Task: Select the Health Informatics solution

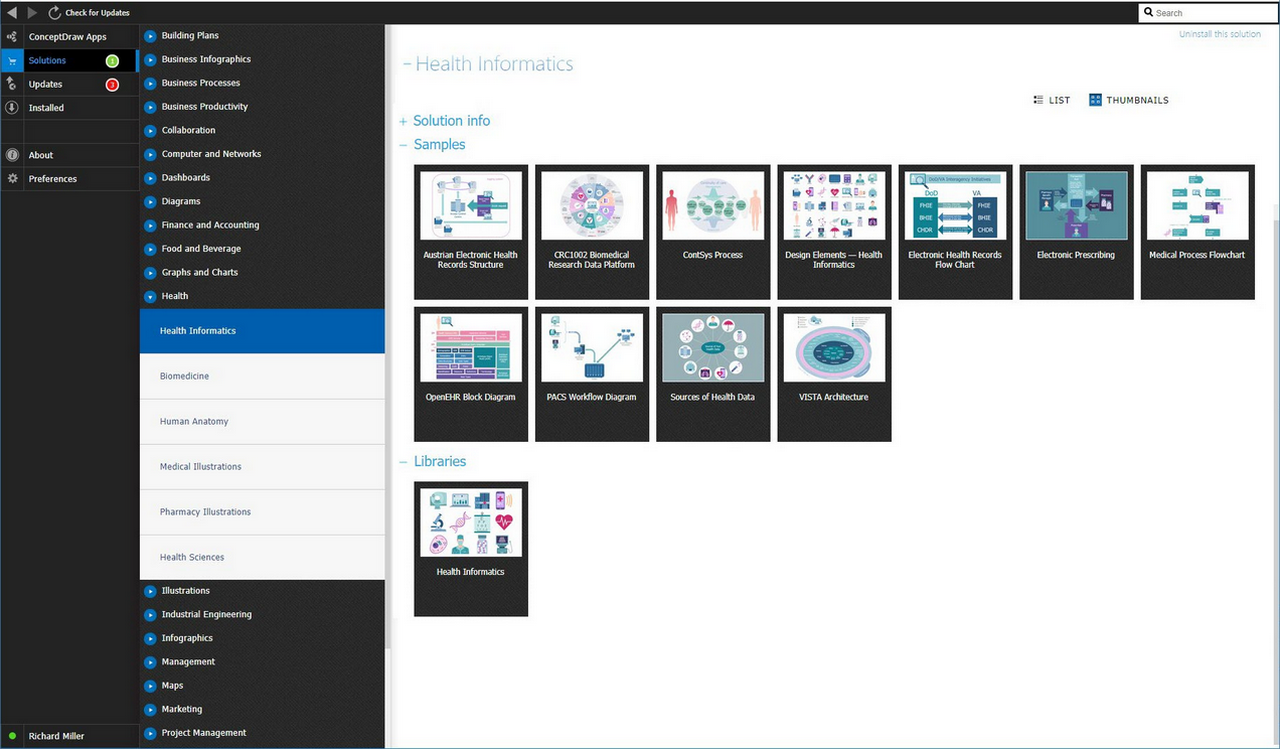Action: (x=262, y=331)
